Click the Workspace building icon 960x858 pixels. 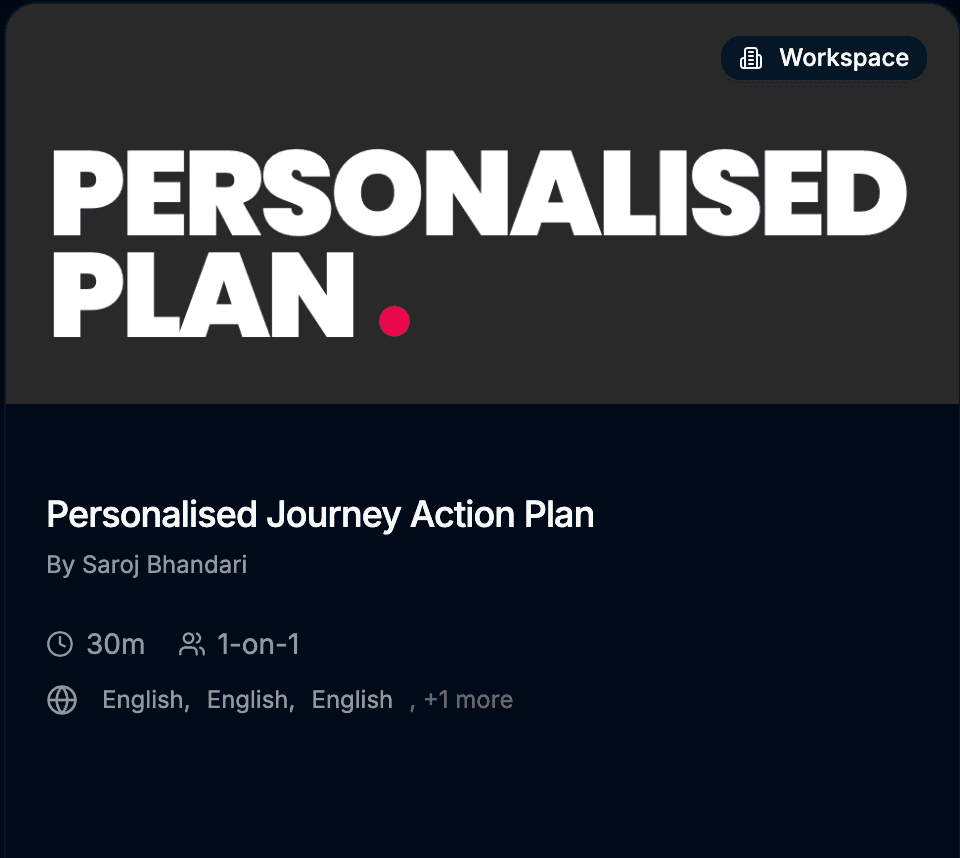pos(751,59)
